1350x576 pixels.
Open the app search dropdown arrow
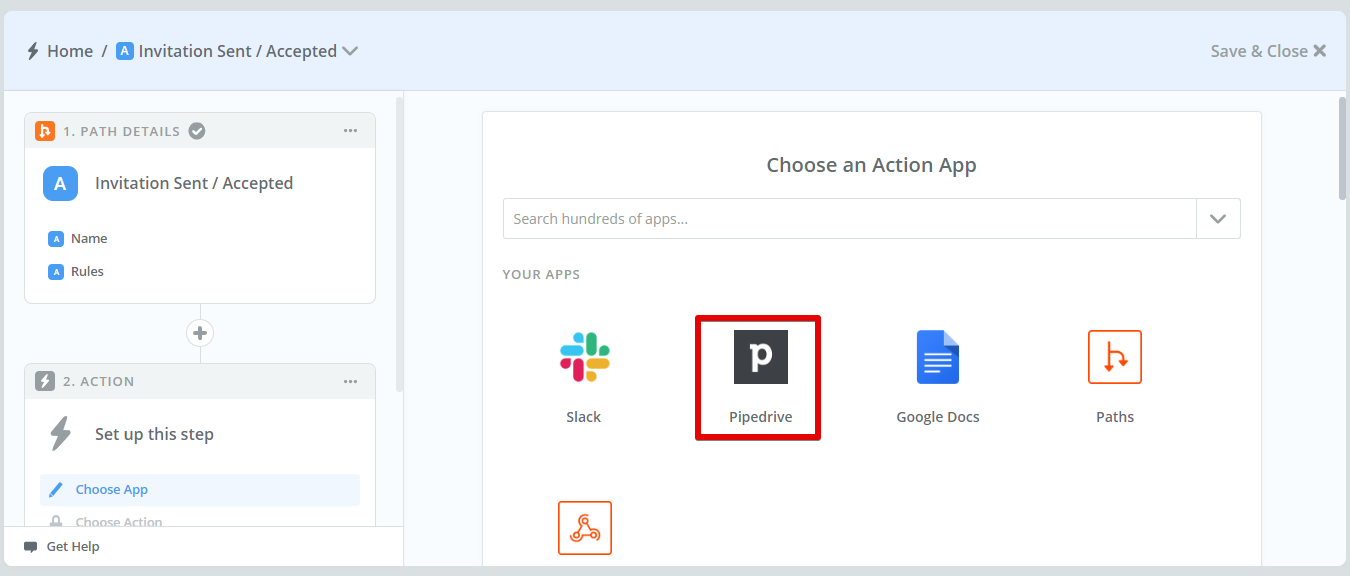tap(1218, 218)
